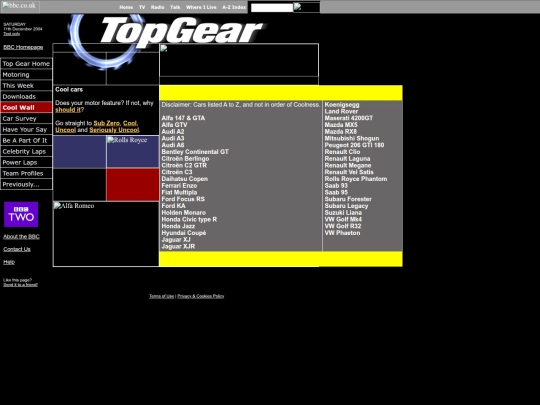The height and width of the screenshot is (405, 540).
Task: Click the Alfa Romeo image placeholder
Action: coord(106,234)
